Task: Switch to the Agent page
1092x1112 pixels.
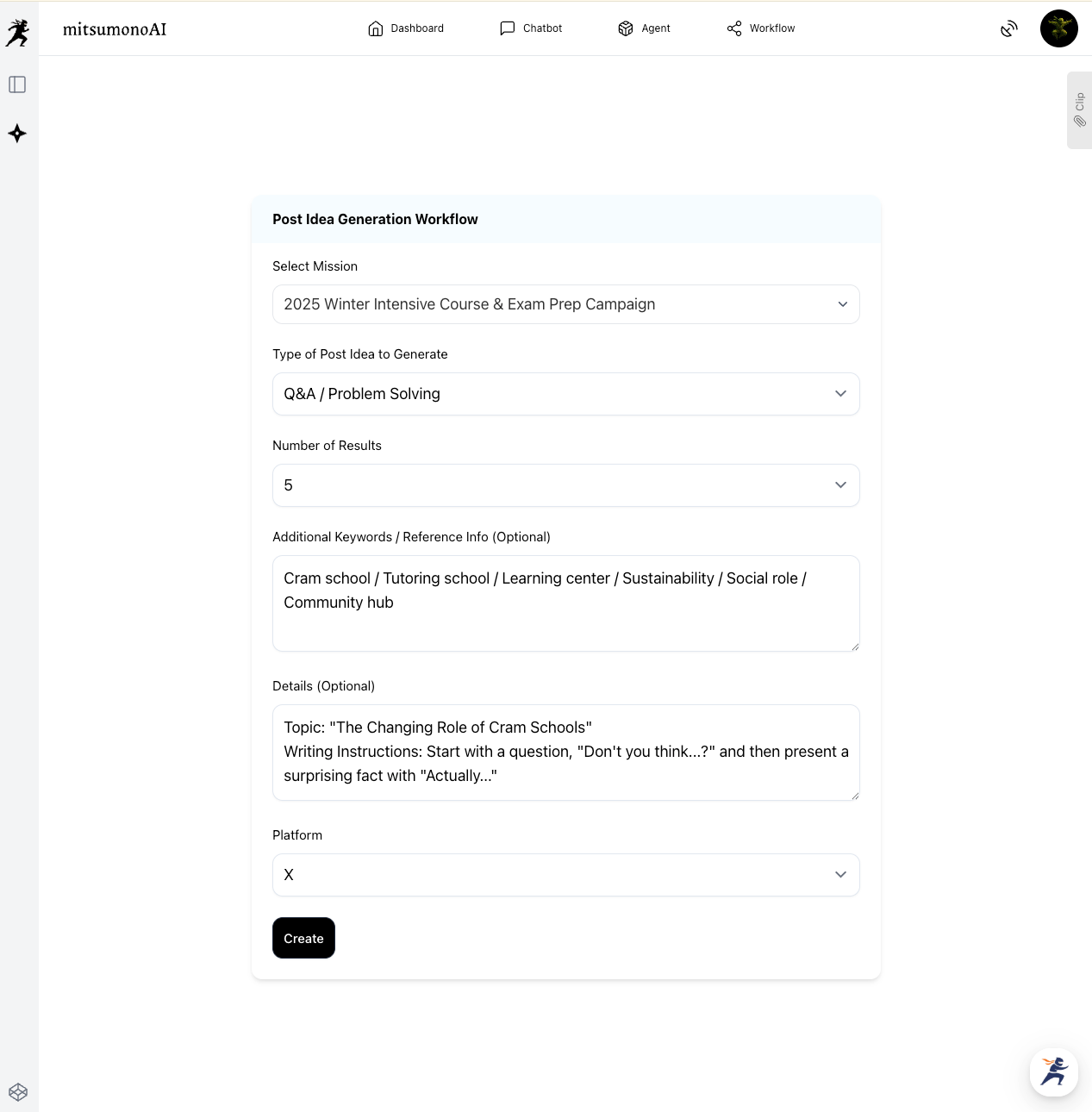Action: tap(644, 28)
